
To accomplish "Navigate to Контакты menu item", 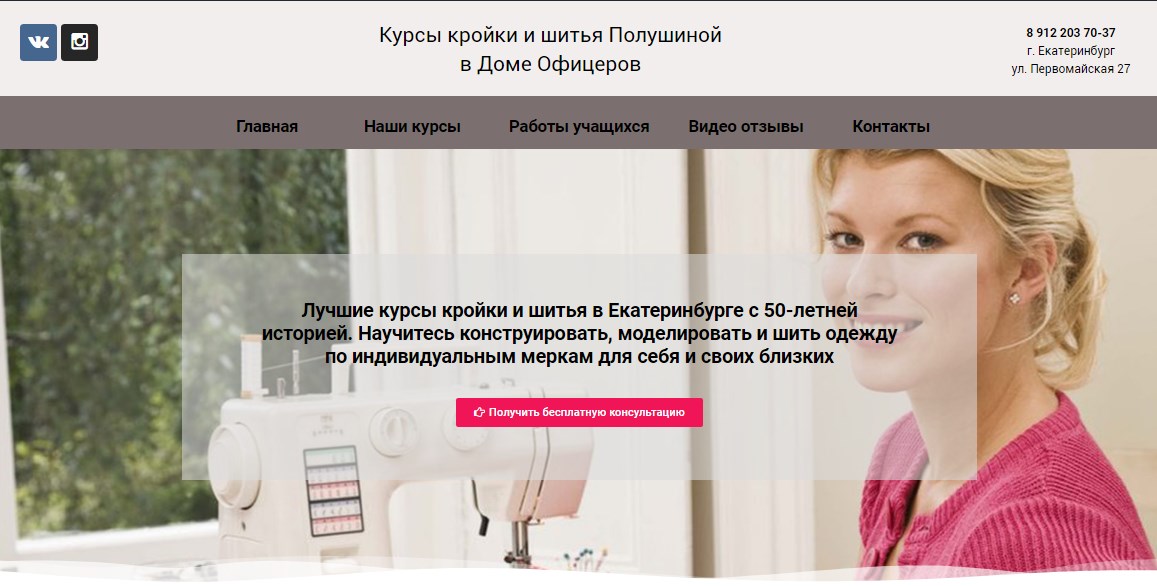I will point(891,126).
